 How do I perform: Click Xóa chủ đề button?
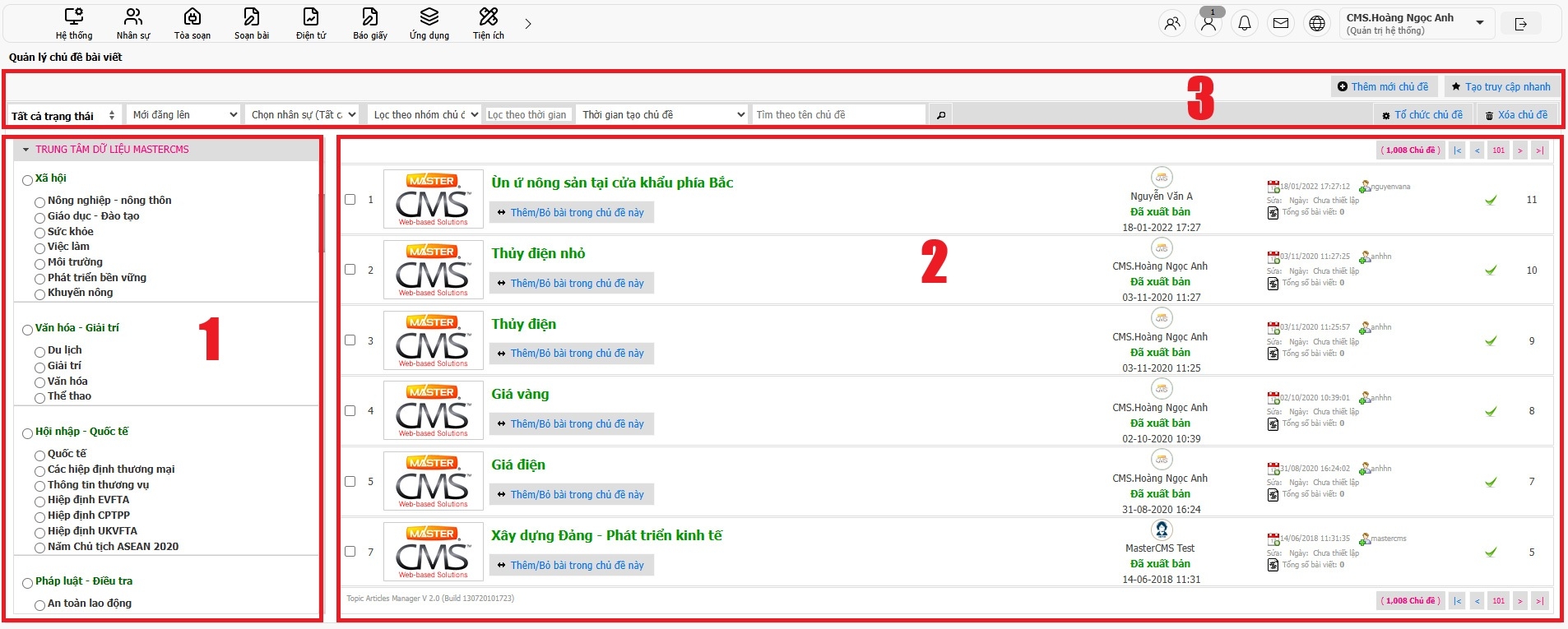coord(1516,115)
